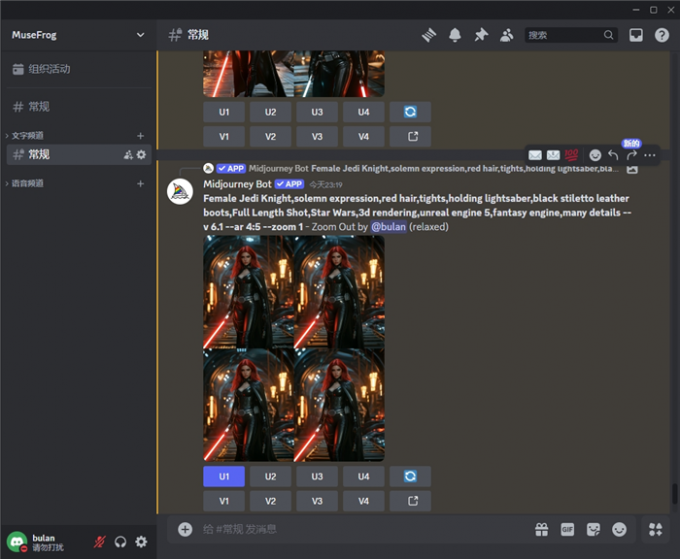Click U3 under the Jedi grid

pos(317,476)
